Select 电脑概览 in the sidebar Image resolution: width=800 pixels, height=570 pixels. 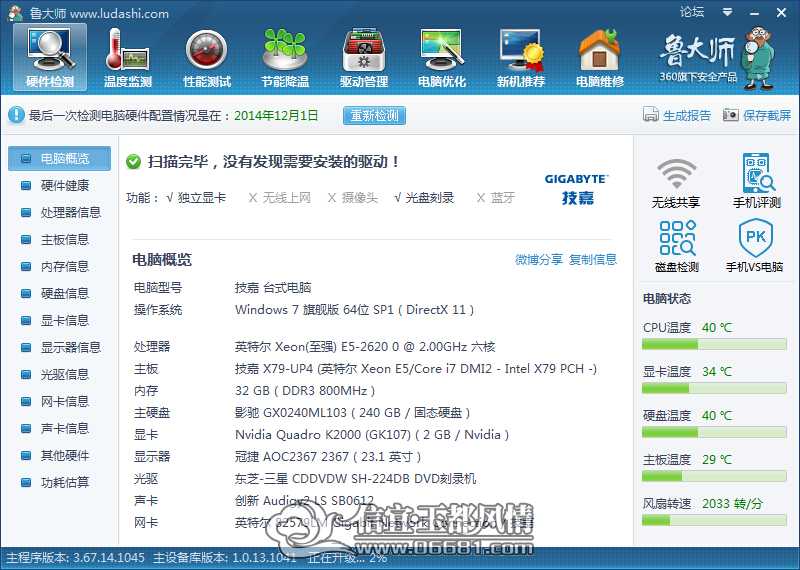[x=59, y=159]
